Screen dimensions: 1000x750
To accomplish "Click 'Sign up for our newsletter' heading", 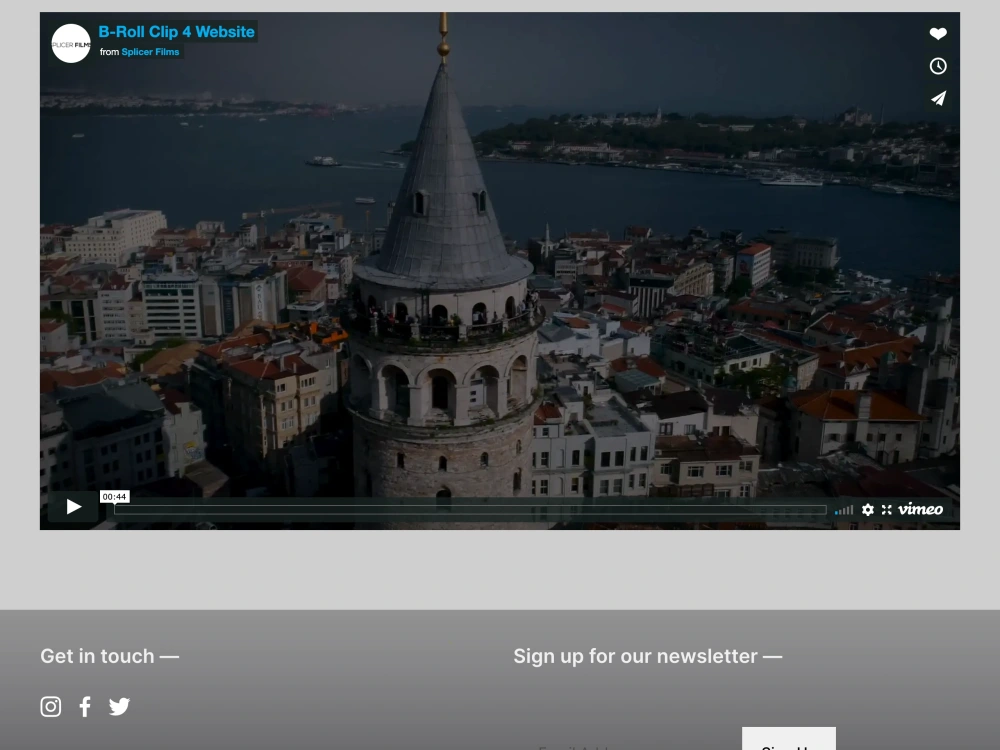I will pyautogui.click(x=647, y=656).
